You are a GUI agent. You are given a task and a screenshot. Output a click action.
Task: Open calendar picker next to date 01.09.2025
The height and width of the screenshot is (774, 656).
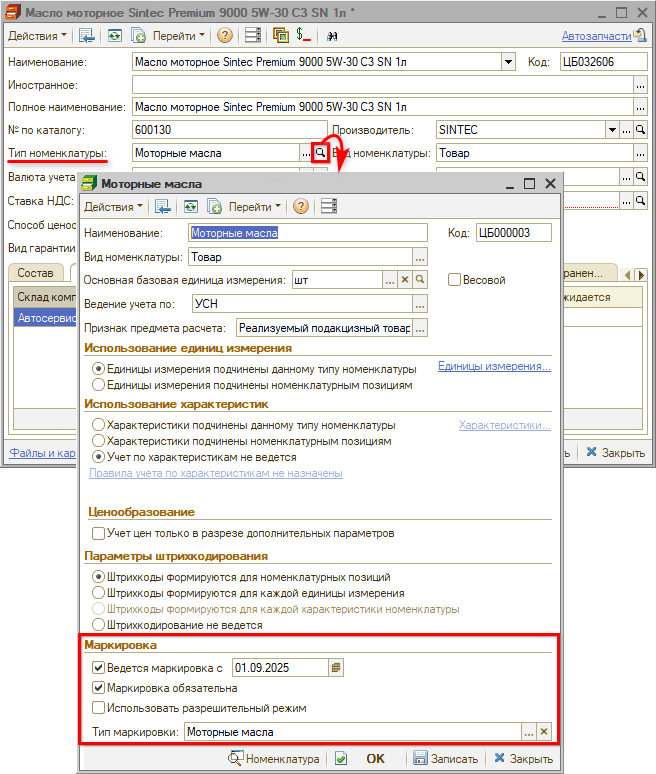[336, 667]
